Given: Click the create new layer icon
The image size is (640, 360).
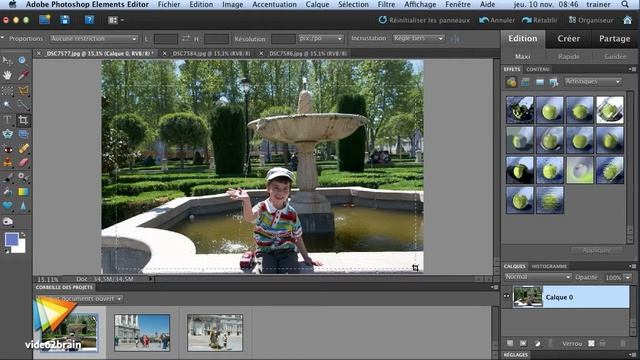Looking at the screenshot, I should pos(510,344).
